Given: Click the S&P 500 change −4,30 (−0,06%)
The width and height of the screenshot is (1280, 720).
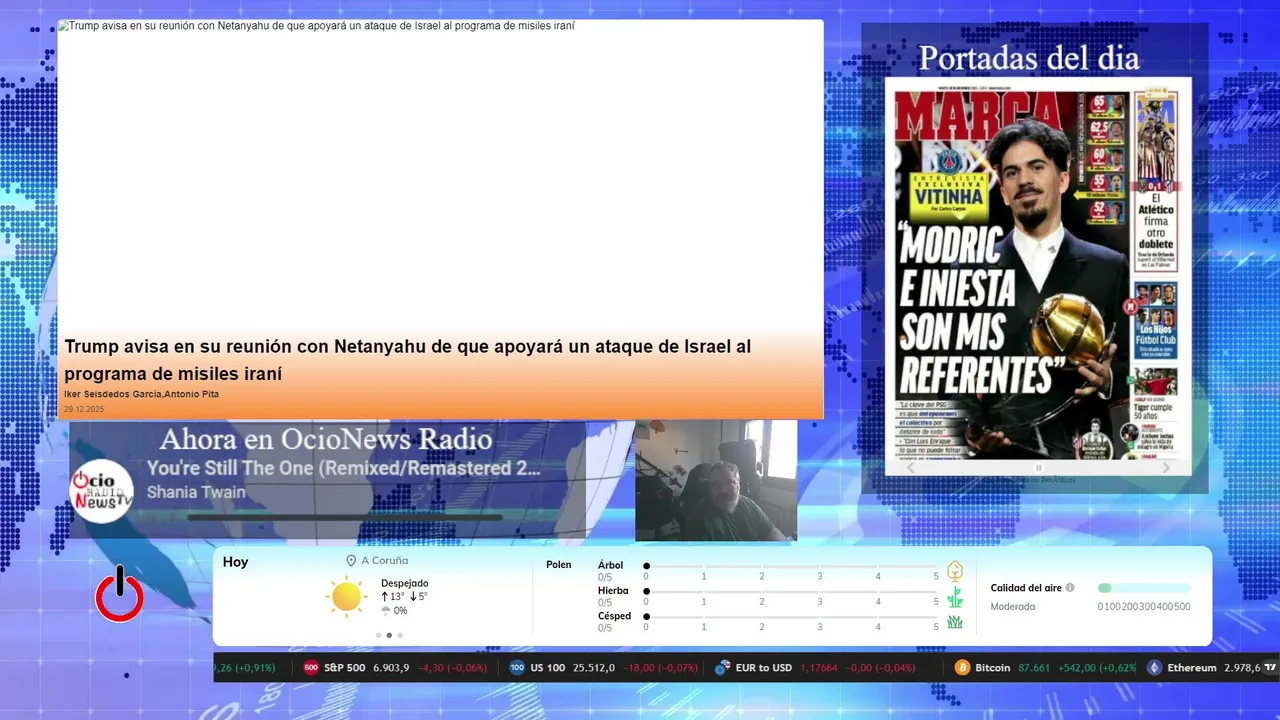Looking at the screenshot, I should click(452, 668).
